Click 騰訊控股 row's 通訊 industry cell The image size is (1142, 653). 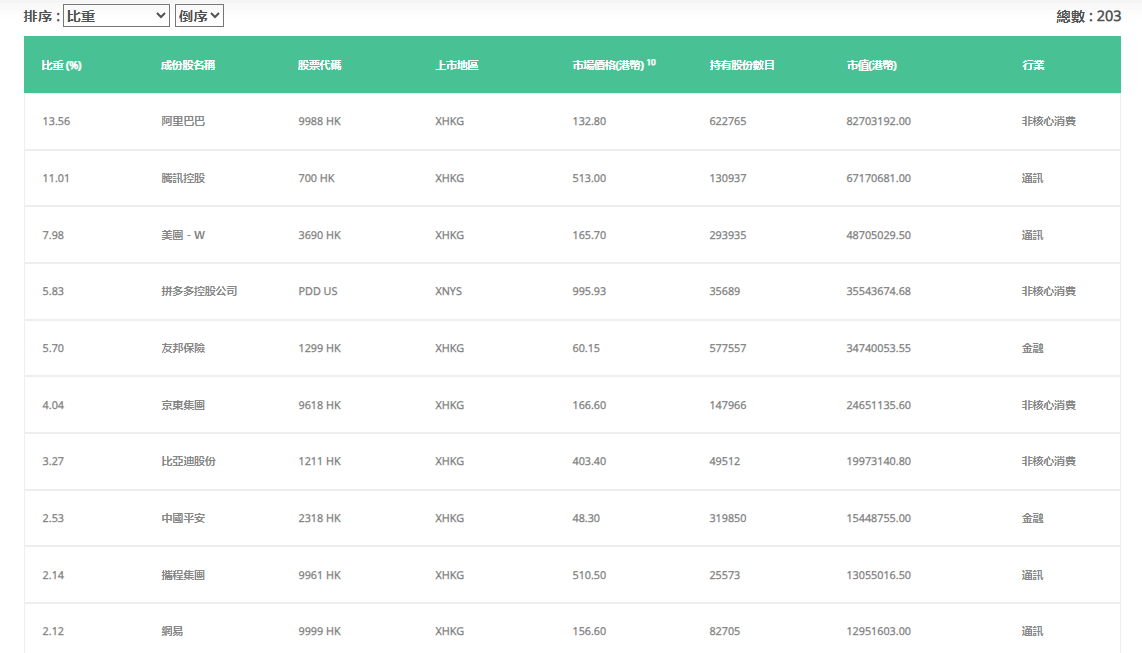1033,178
